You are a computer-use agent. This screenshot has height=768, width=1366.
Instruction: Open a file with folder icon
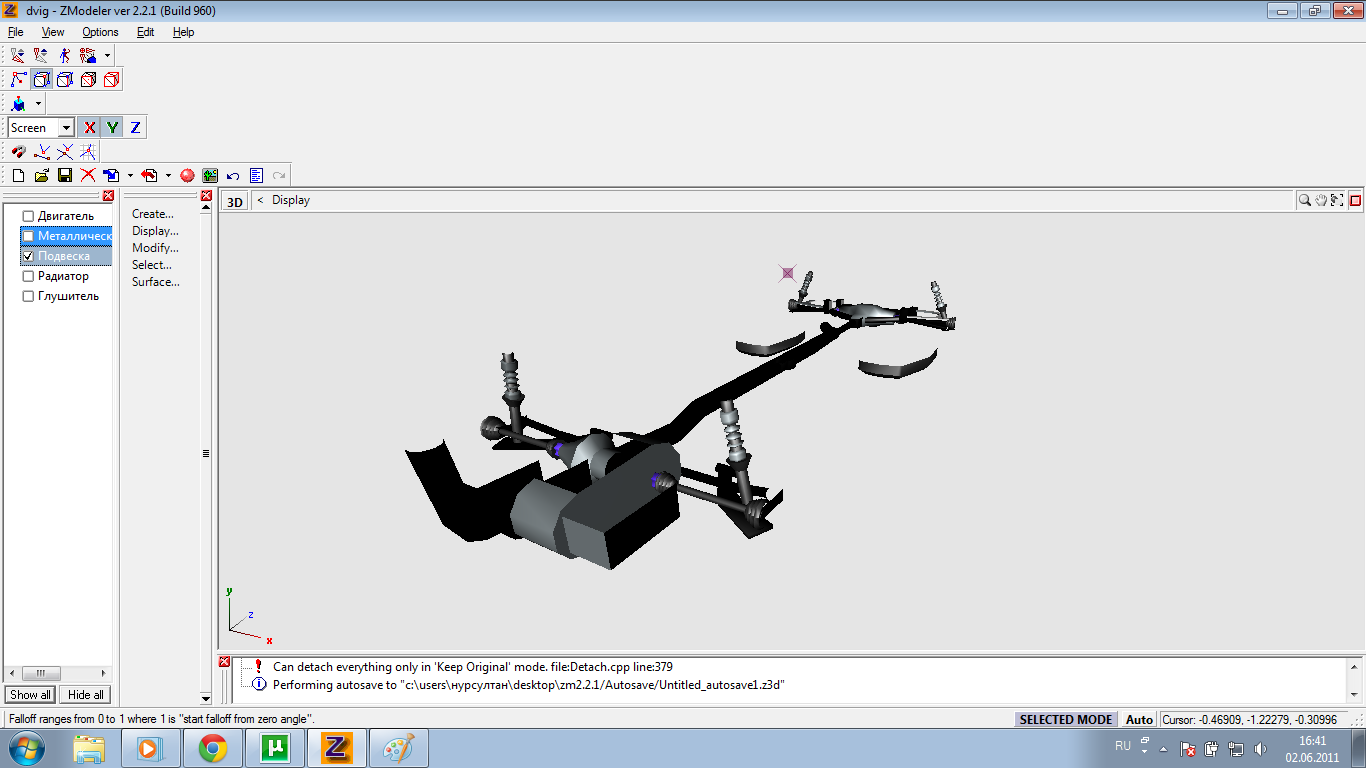point(41,175)
